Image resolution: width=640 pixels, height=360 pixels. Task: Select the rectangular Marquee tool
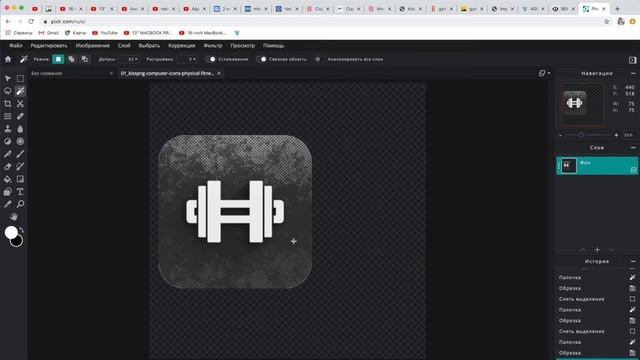click(x=20, y=78)
